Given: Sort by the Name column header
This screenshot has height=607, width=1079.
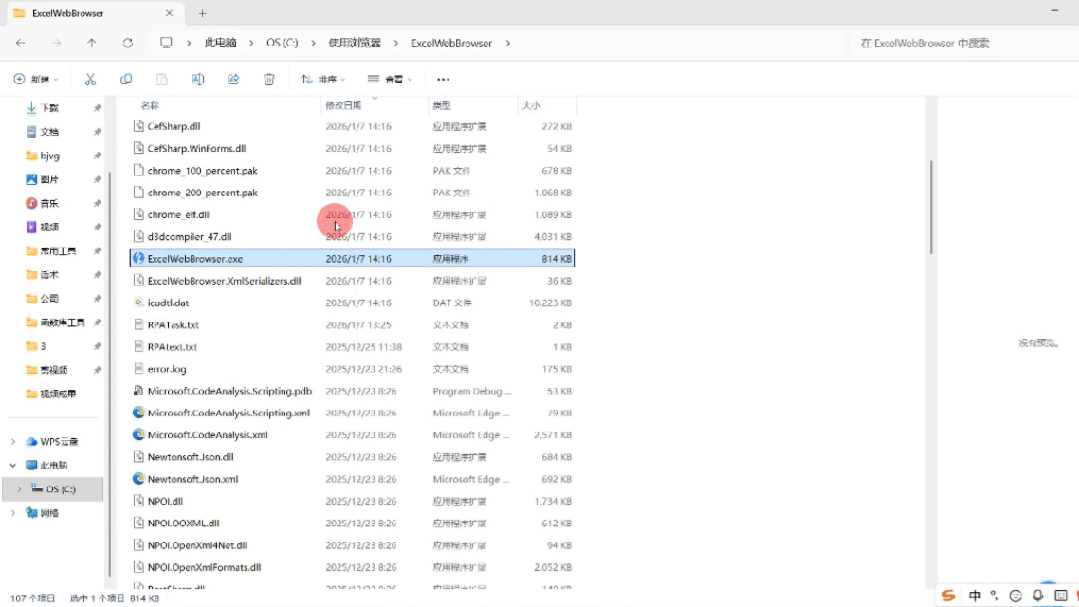Looking at the screenshot, I should click(x=149, y=105).
